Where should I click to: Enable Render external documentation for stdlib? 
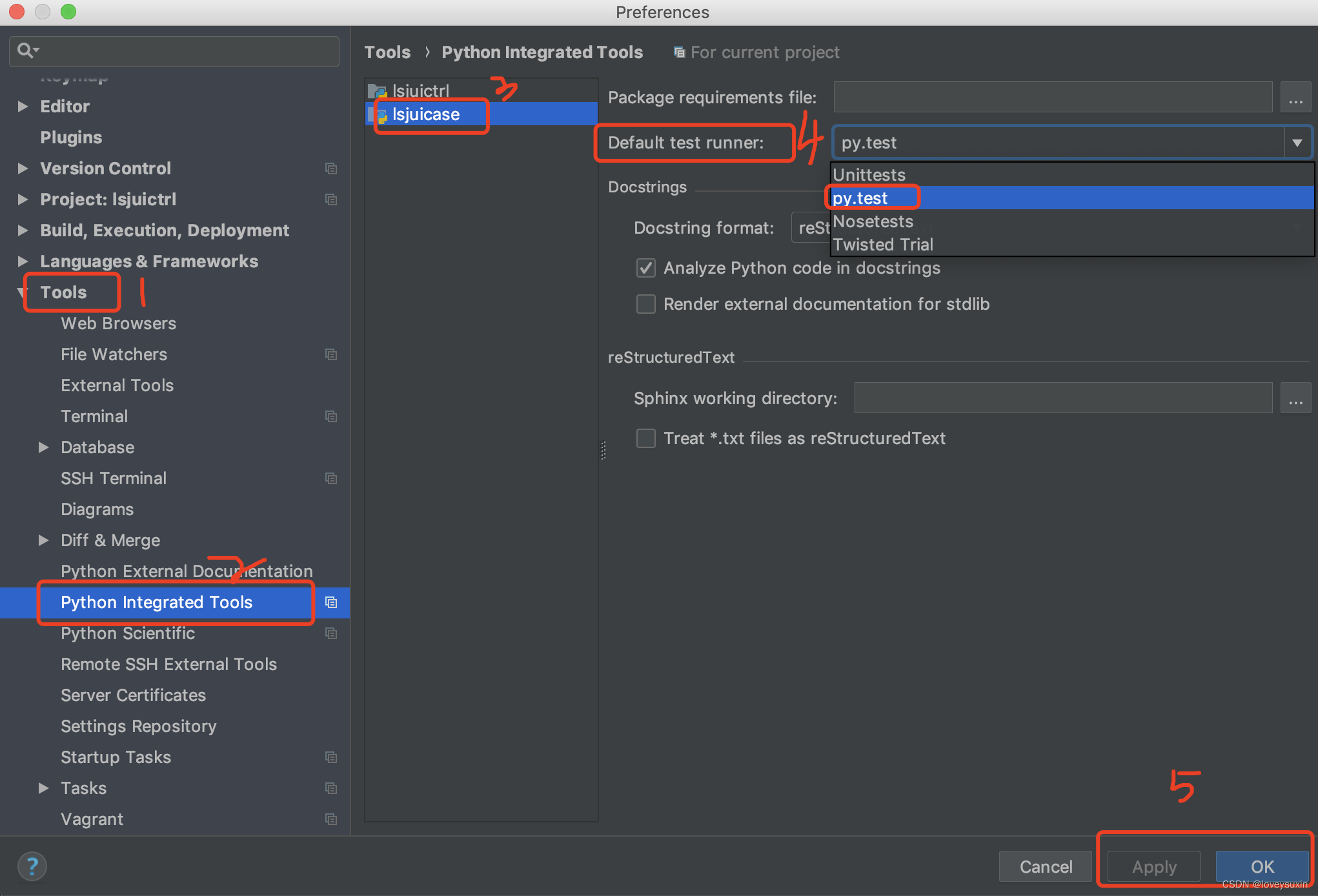click(646, 304)
